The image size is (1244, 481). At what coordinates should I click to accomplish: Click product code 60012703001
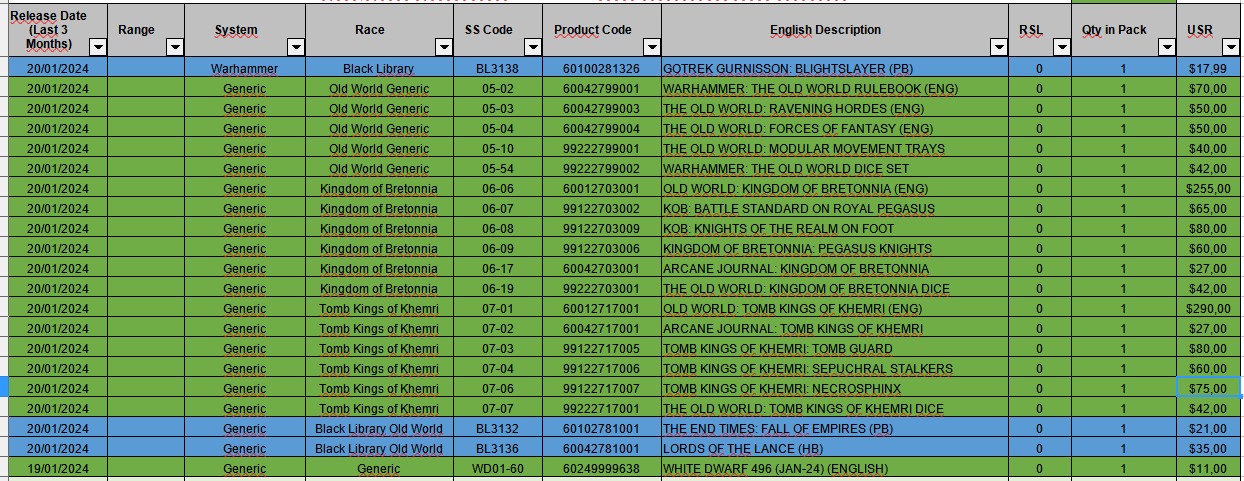tap(601, 188)
